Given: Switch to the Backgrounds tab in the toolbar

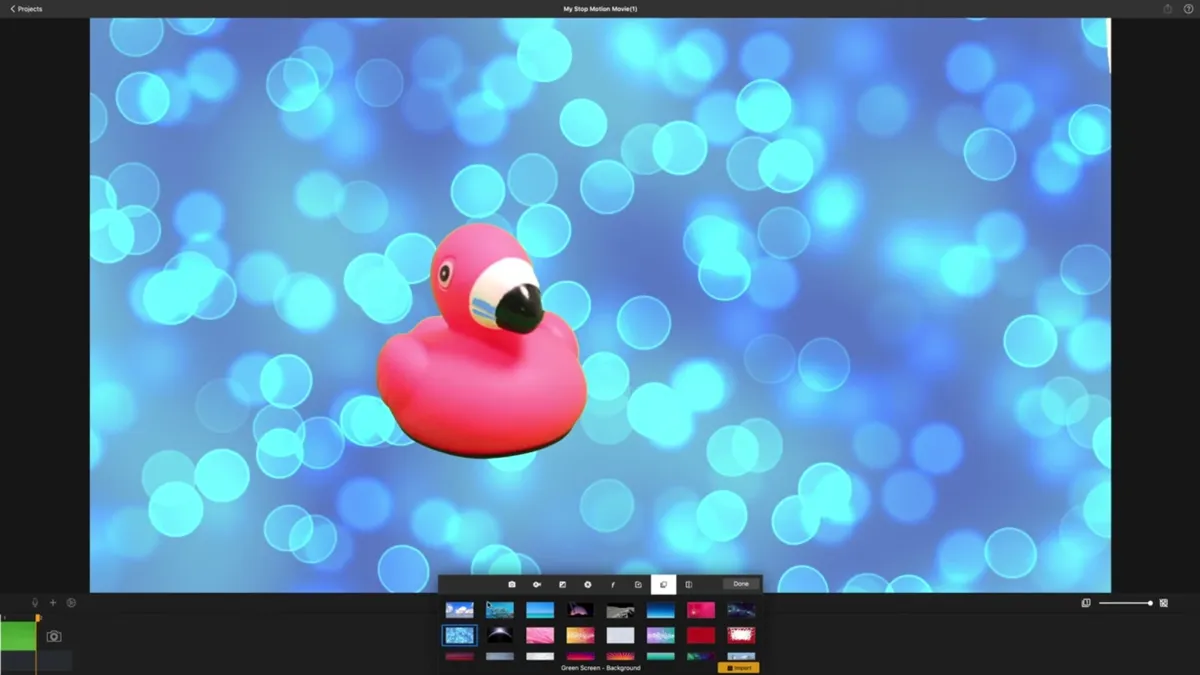Looking at the screenshot, I should click(663, 584).
